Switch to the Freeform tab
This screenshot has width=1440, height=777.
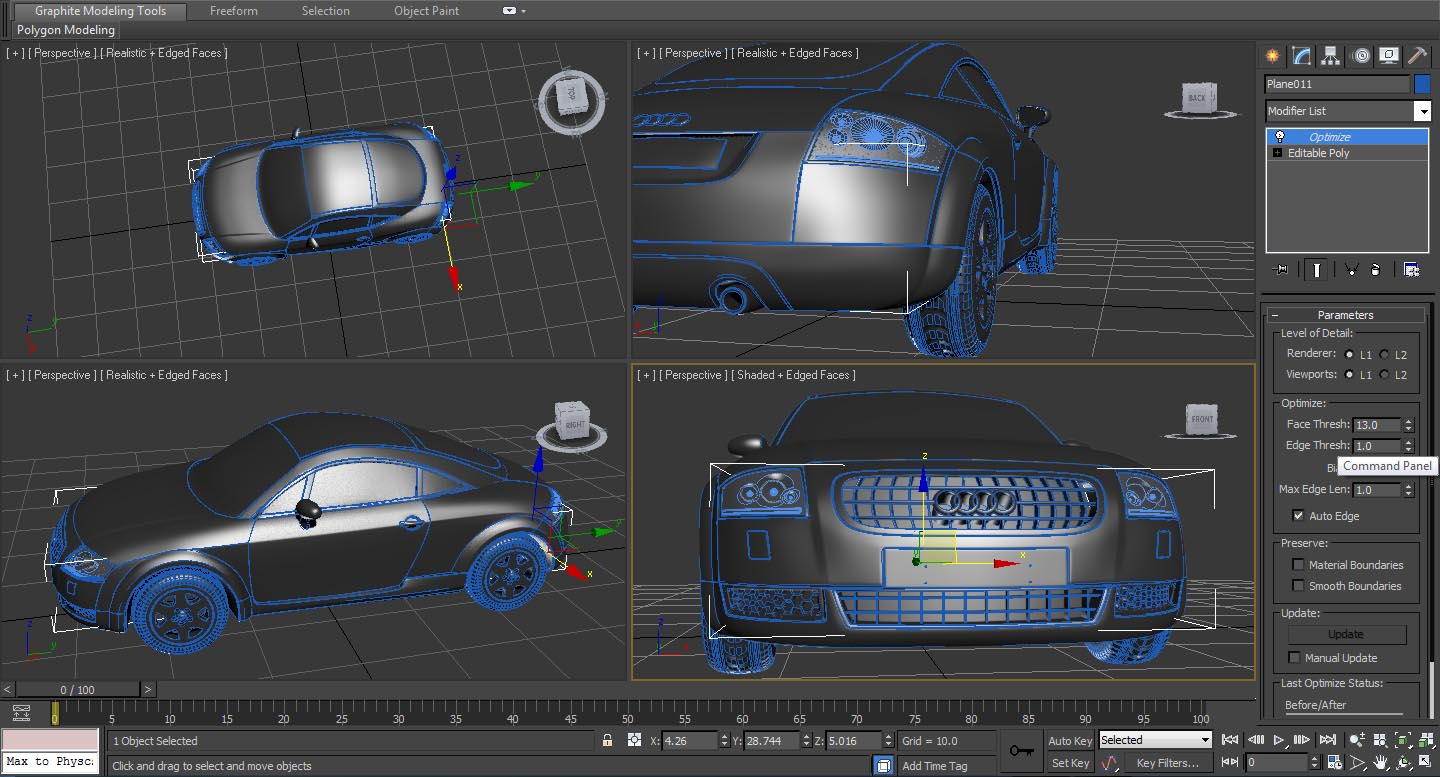[234, 11]
